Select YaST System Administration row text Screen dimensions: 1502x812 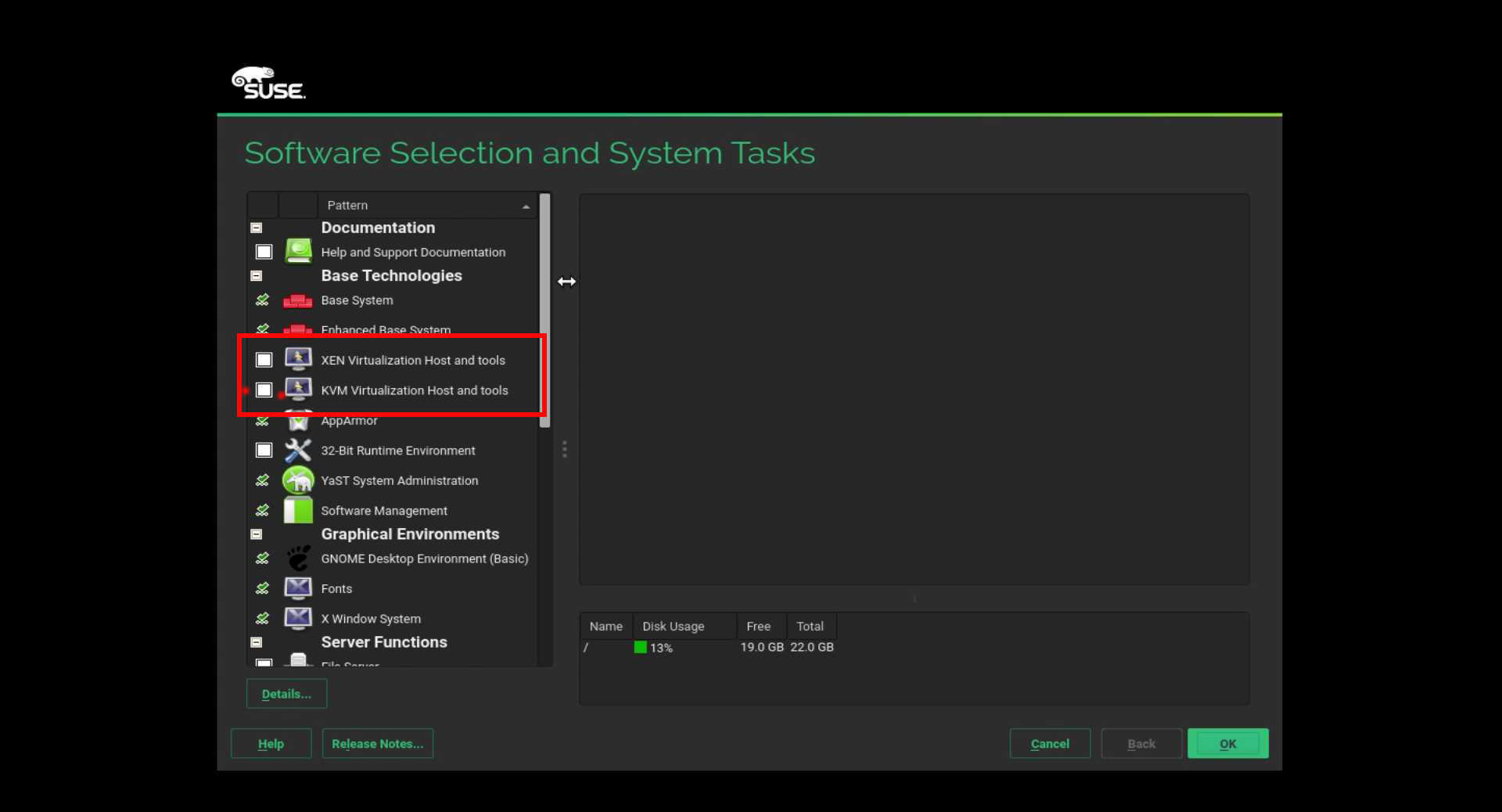(400, 480)
